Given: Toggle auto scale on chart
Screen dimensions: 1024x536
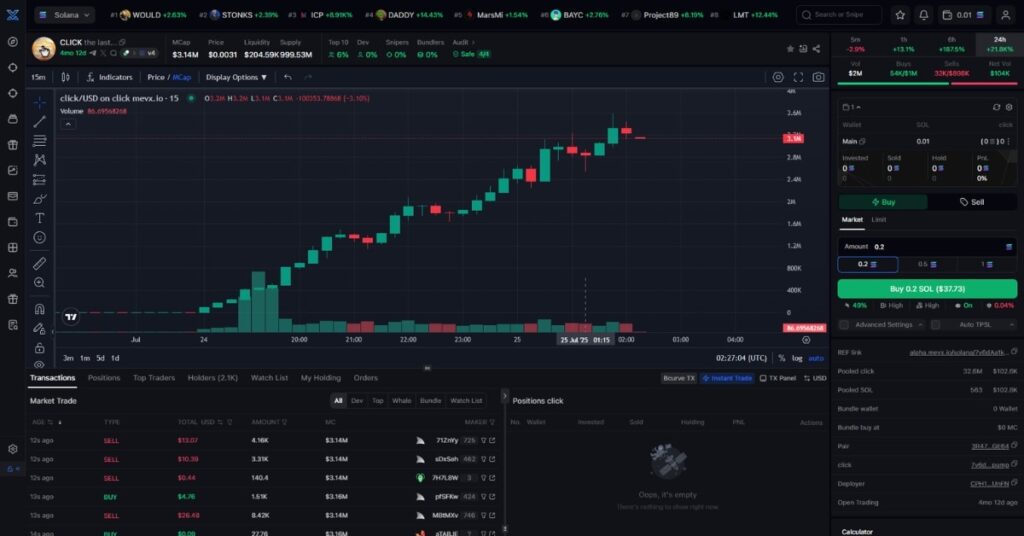Looking at the screenshot, I should click(816, 358).
